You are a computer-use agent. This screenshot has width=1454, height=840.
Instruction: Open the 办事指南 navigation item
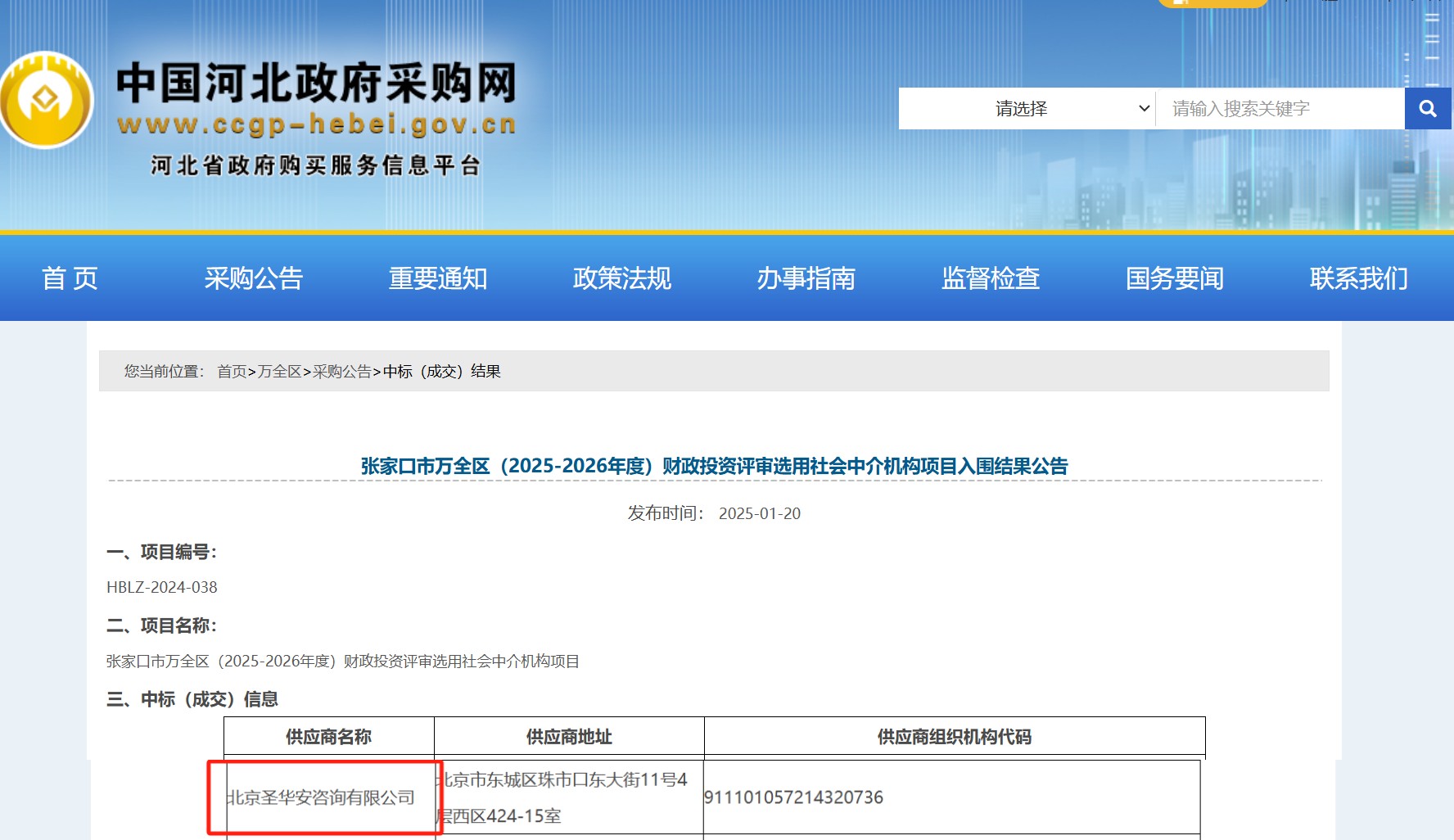806,278
